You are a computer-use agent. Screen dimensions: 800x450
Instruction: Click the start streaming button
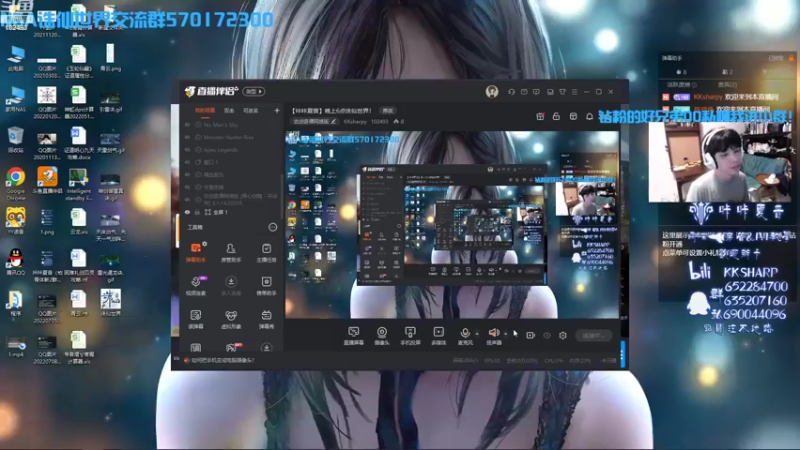point(594,335)
